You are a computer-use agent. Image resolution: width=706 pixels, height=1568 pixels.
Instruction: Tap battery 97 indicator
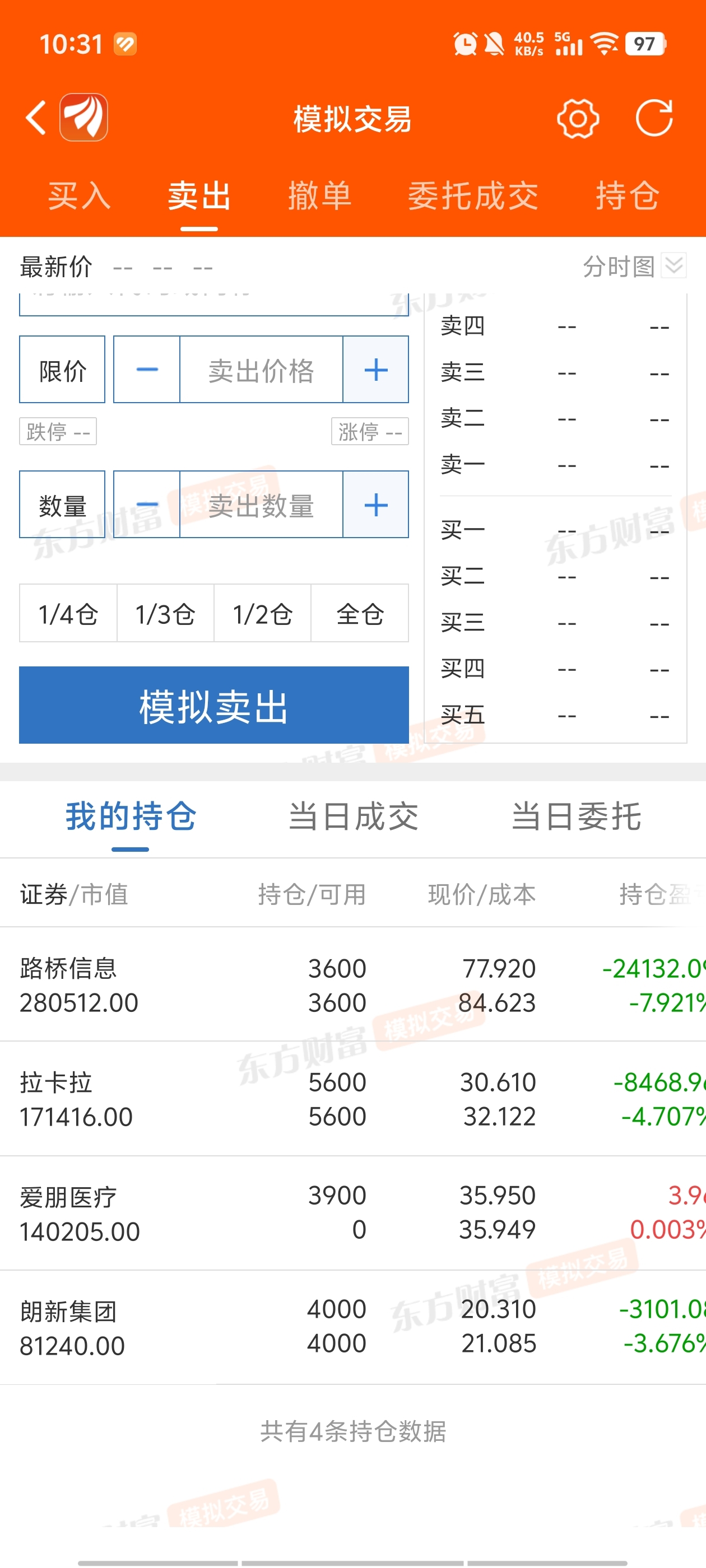coord(645,44)
